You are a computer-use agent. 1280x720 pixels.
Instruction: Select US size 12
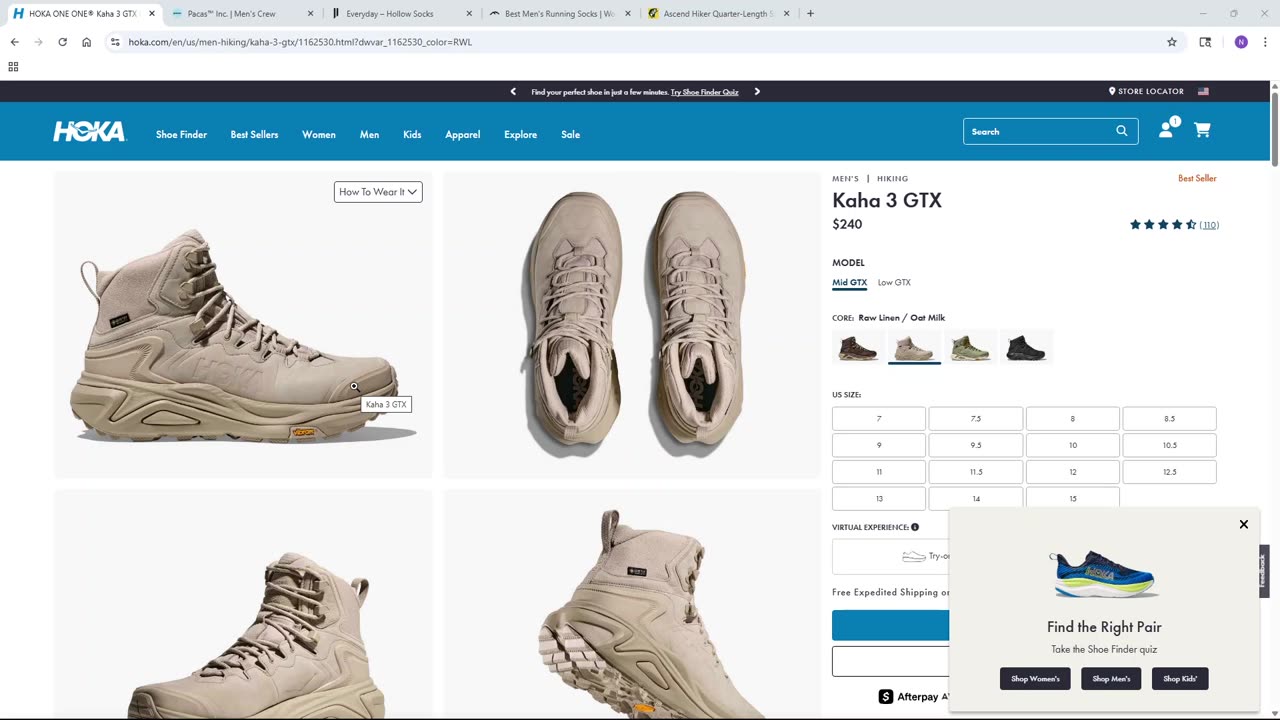(x=1073, y=472)
